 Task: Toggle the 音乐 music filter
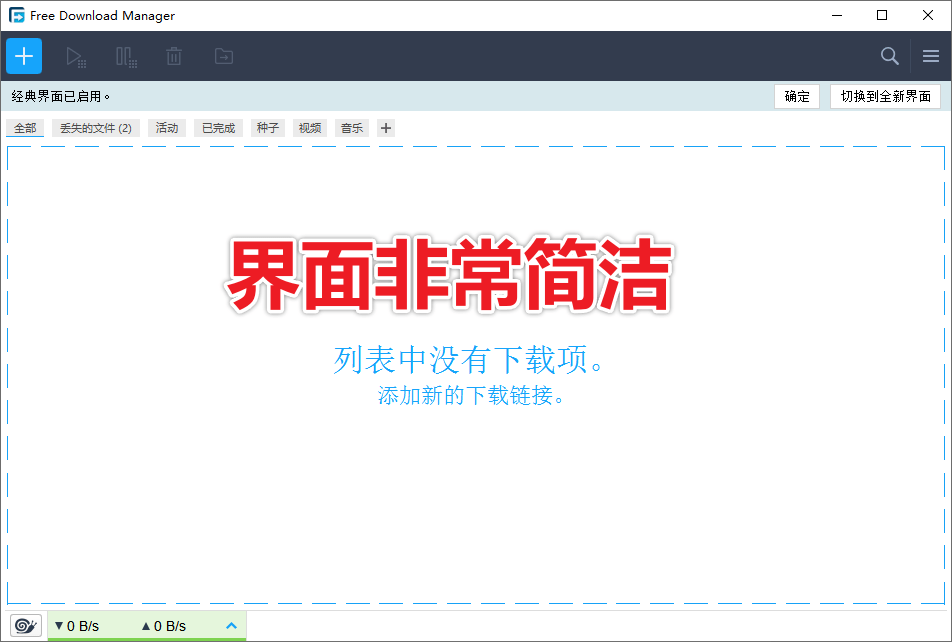click(x=351, y=128)
